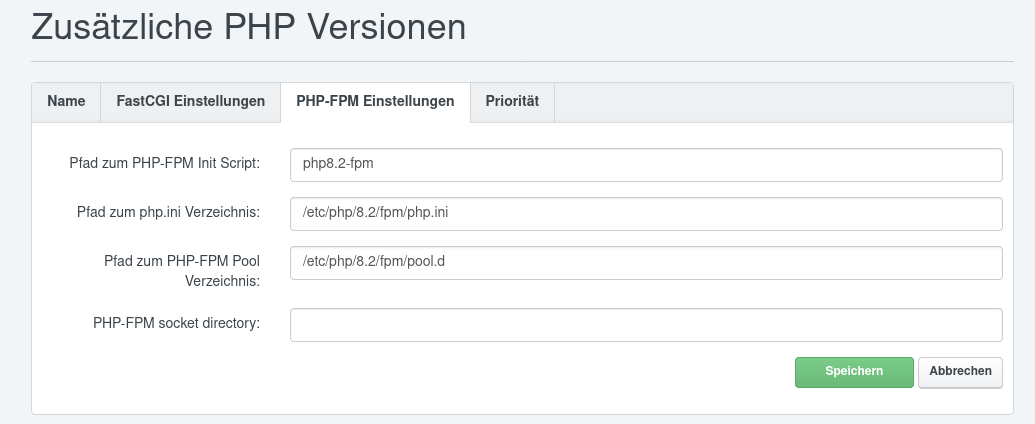Focus the PHP-FPM Pool Verzeichnis field
Image resolution: width=1035 pixels, height=424 pixels.
click(646, 262)
